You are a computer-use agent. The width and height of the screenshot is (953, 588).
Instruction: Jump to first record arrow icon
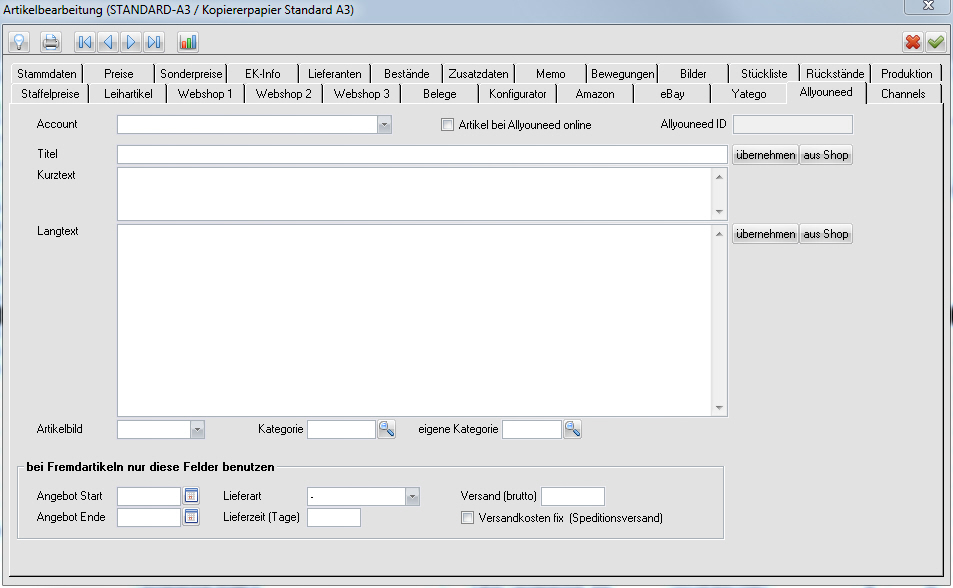coord(85,42)
